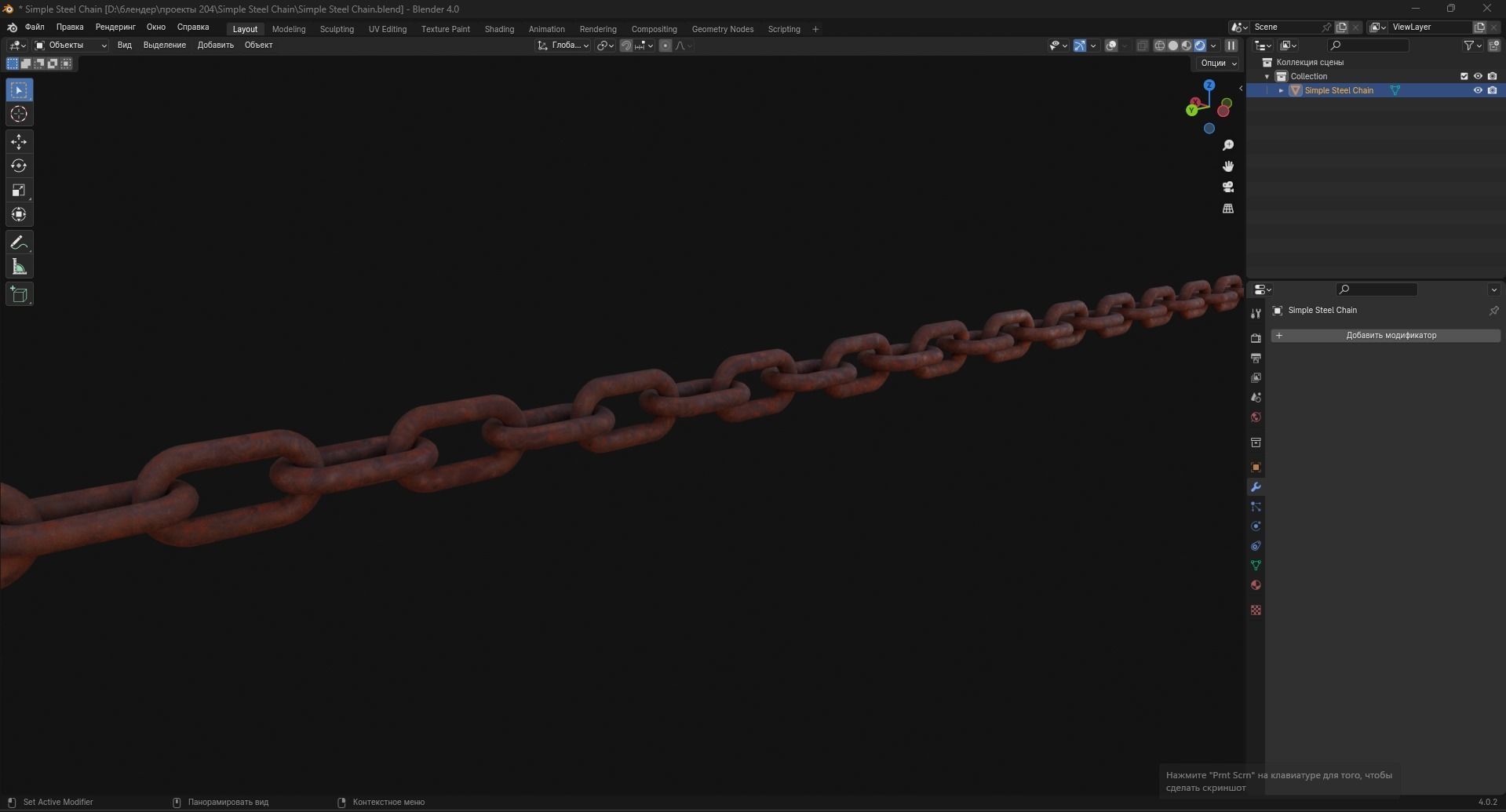Toggle camera view in viewport
Image resolution: width=1506 pixels, height=812 pixels.
click(1228, 187)
